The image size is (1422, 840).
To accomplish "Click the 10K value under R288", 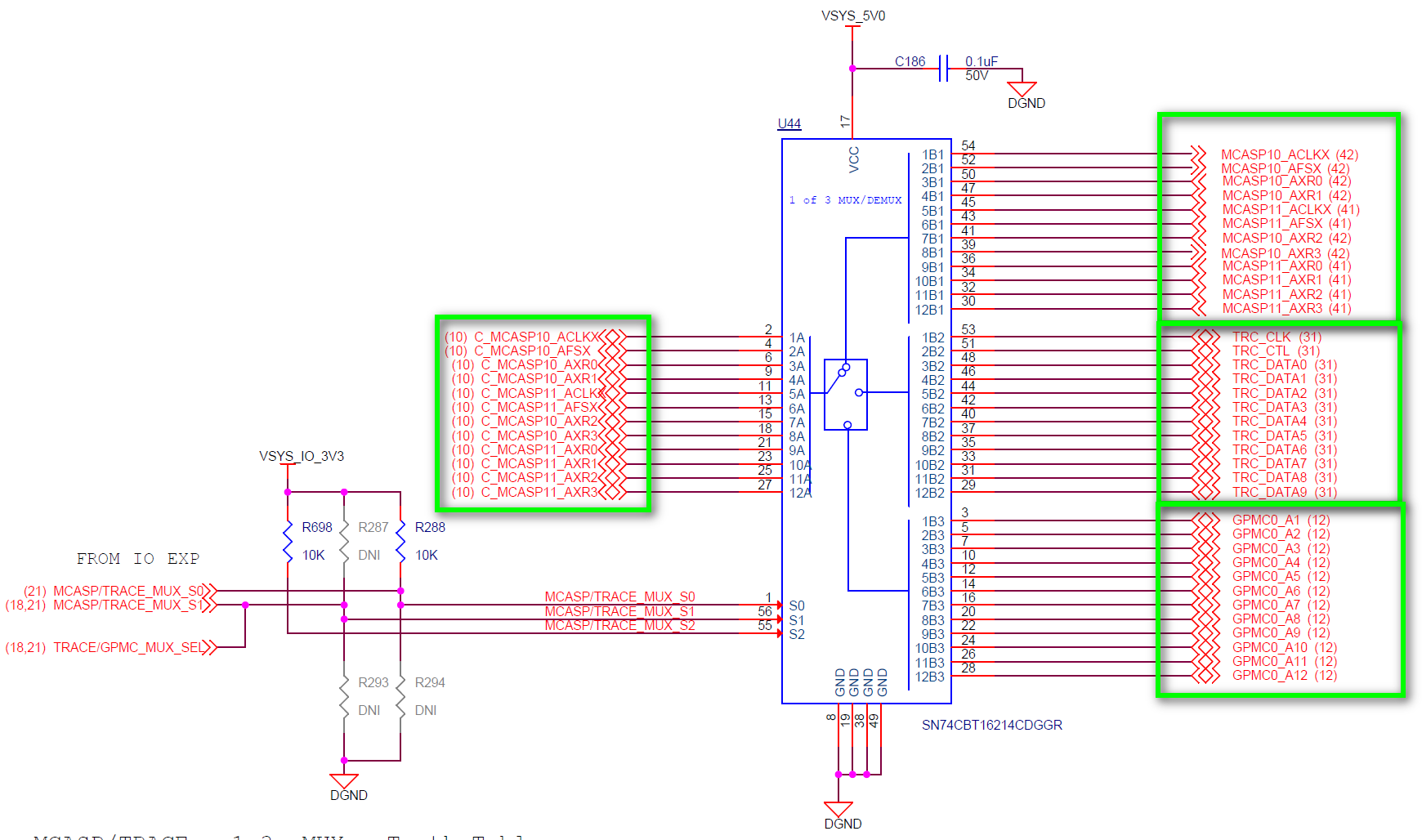I will coord(427,555).
